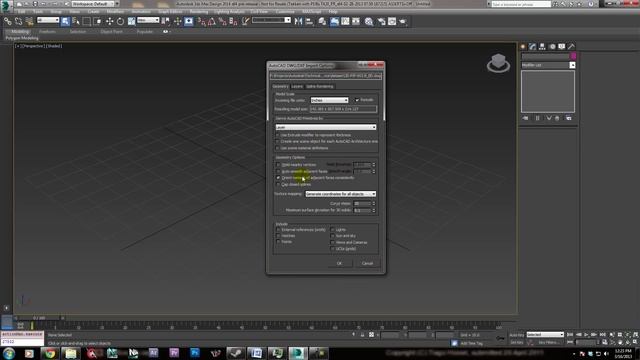Open Named Selection Sets dropdown
This screenshot has width=640, height=360.
(x=271, y=20)
